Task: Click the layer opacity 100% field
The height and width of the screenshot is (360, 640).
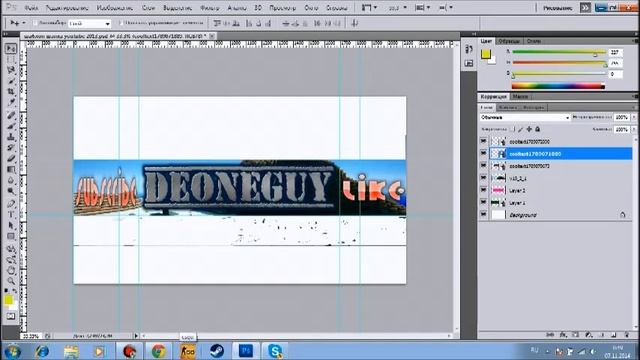Action: tap(622, 117)
